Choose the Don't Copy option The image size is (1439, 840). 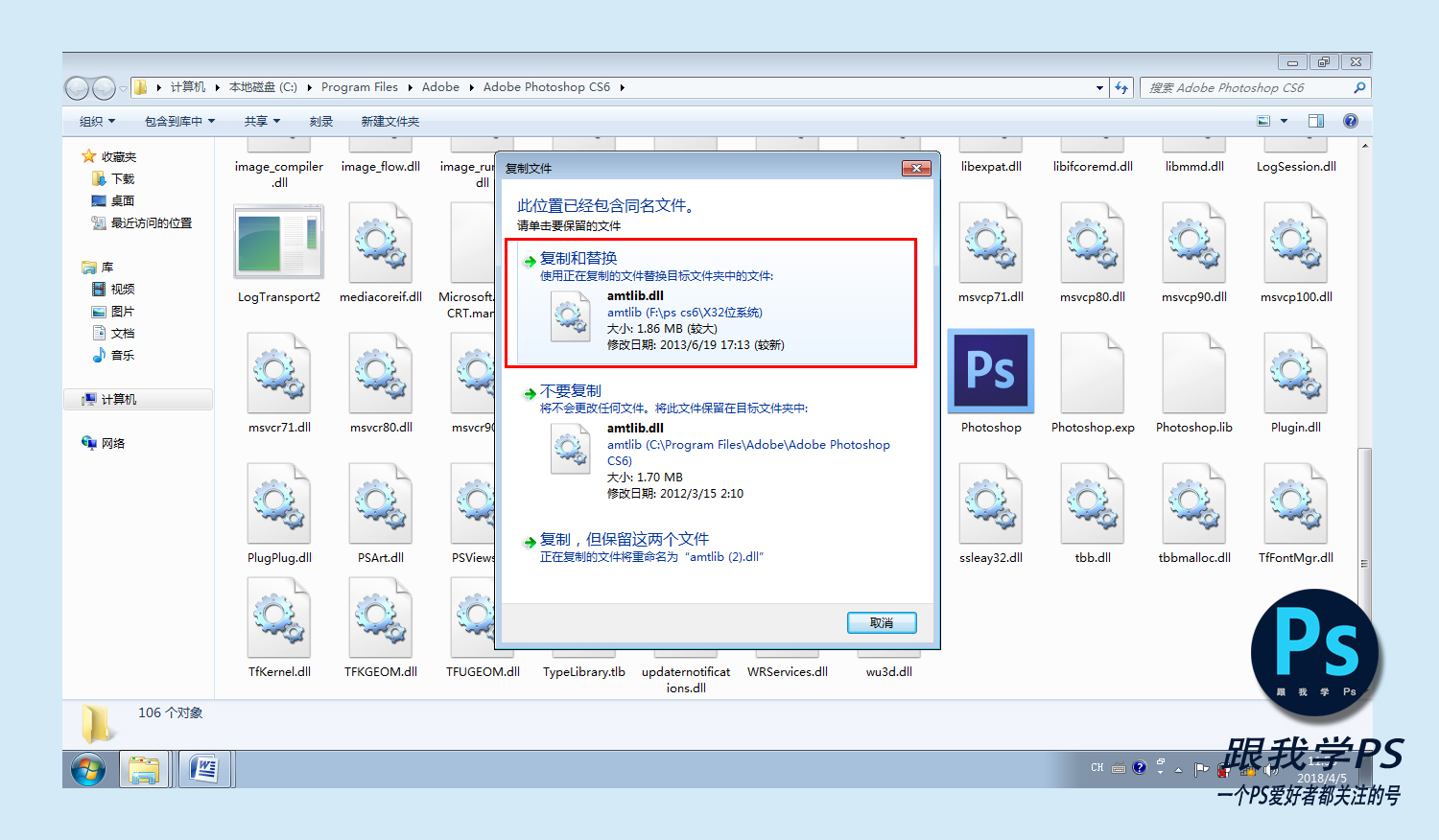[570, 391]
